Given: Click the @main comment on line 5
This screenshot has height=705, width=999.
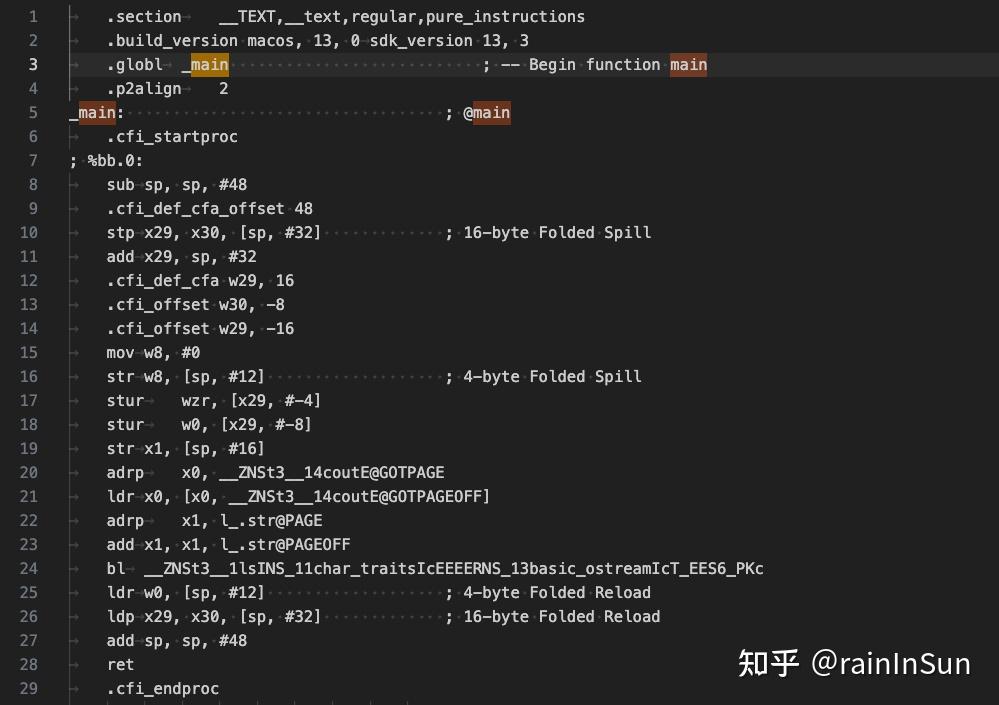Looking at the screenshot, I should (x=486, y=113).
